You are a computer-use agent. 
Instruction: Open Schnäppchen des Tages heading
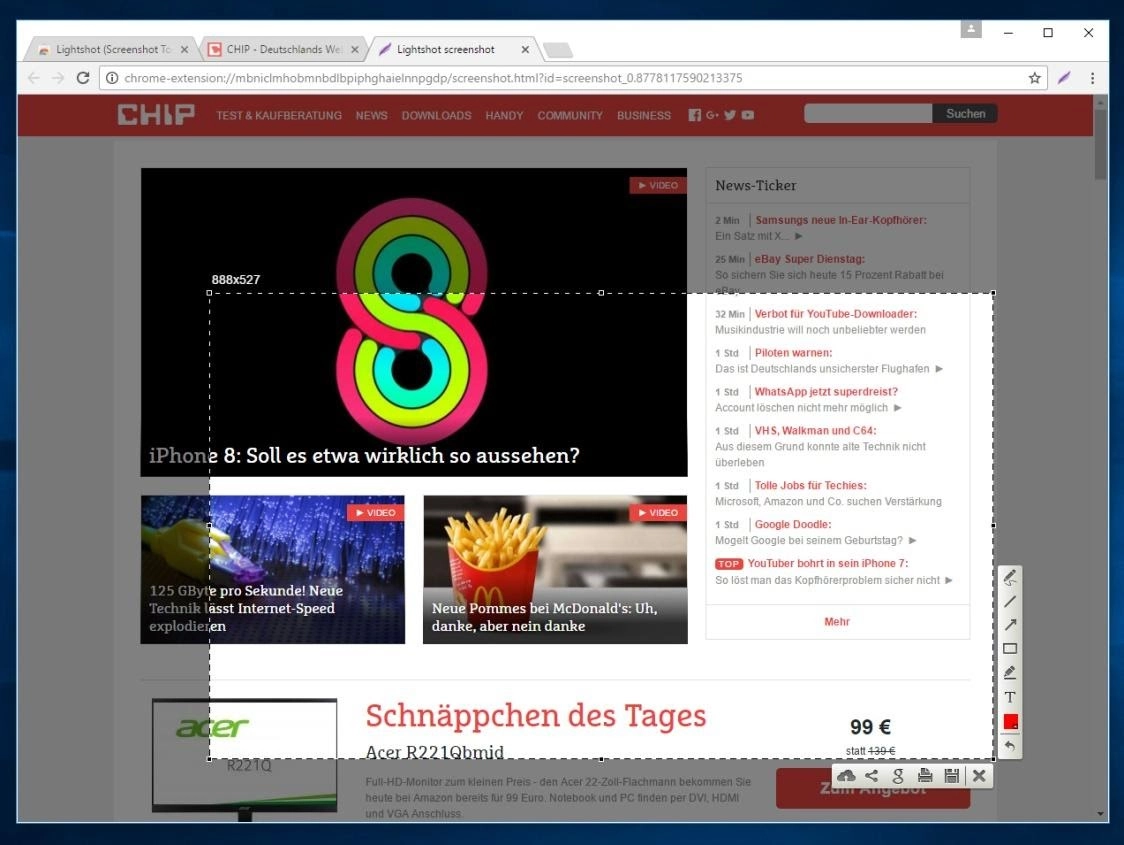[x=535, y=715]
